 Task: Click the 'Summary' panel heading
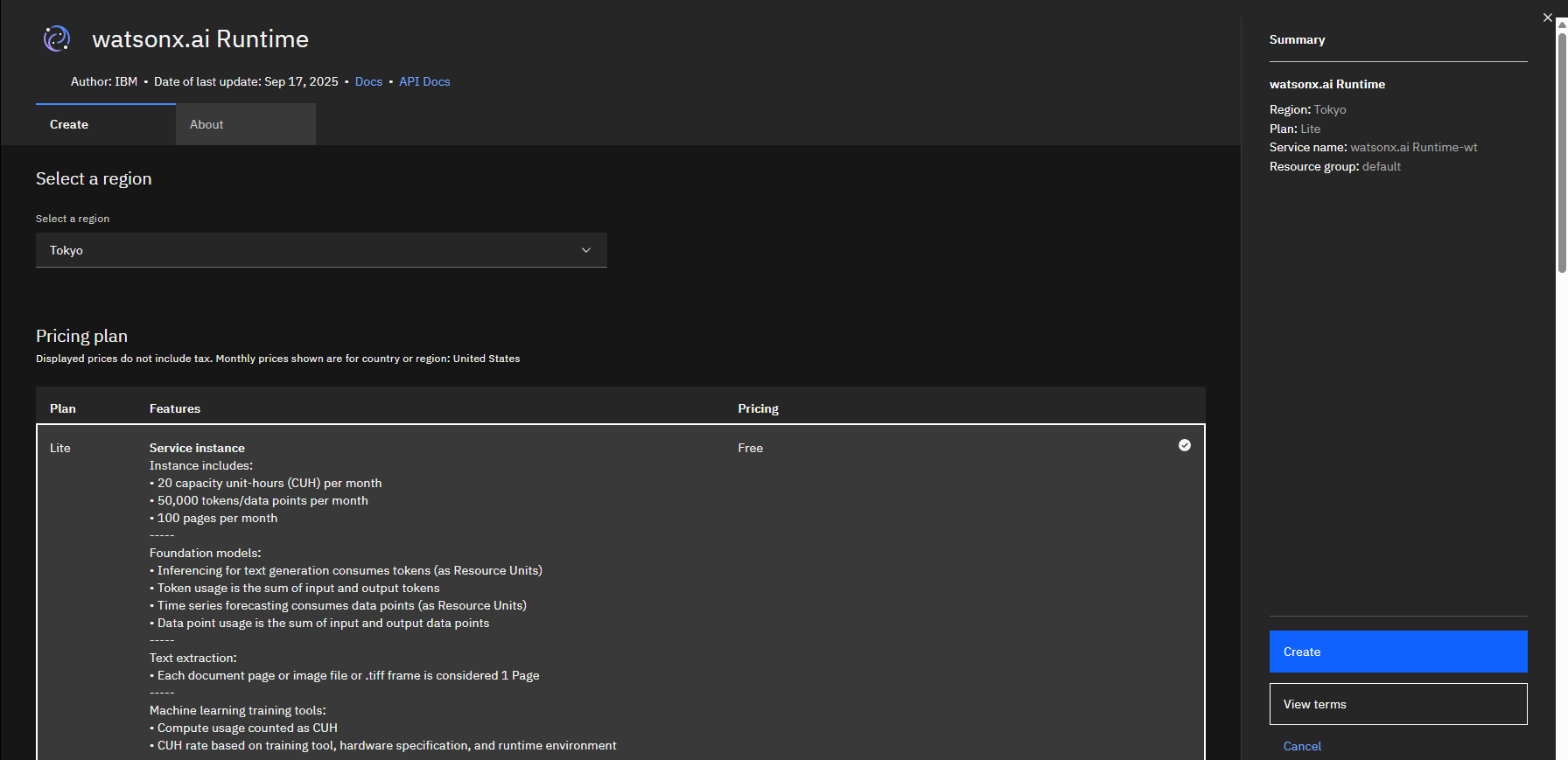(1297, 39)
